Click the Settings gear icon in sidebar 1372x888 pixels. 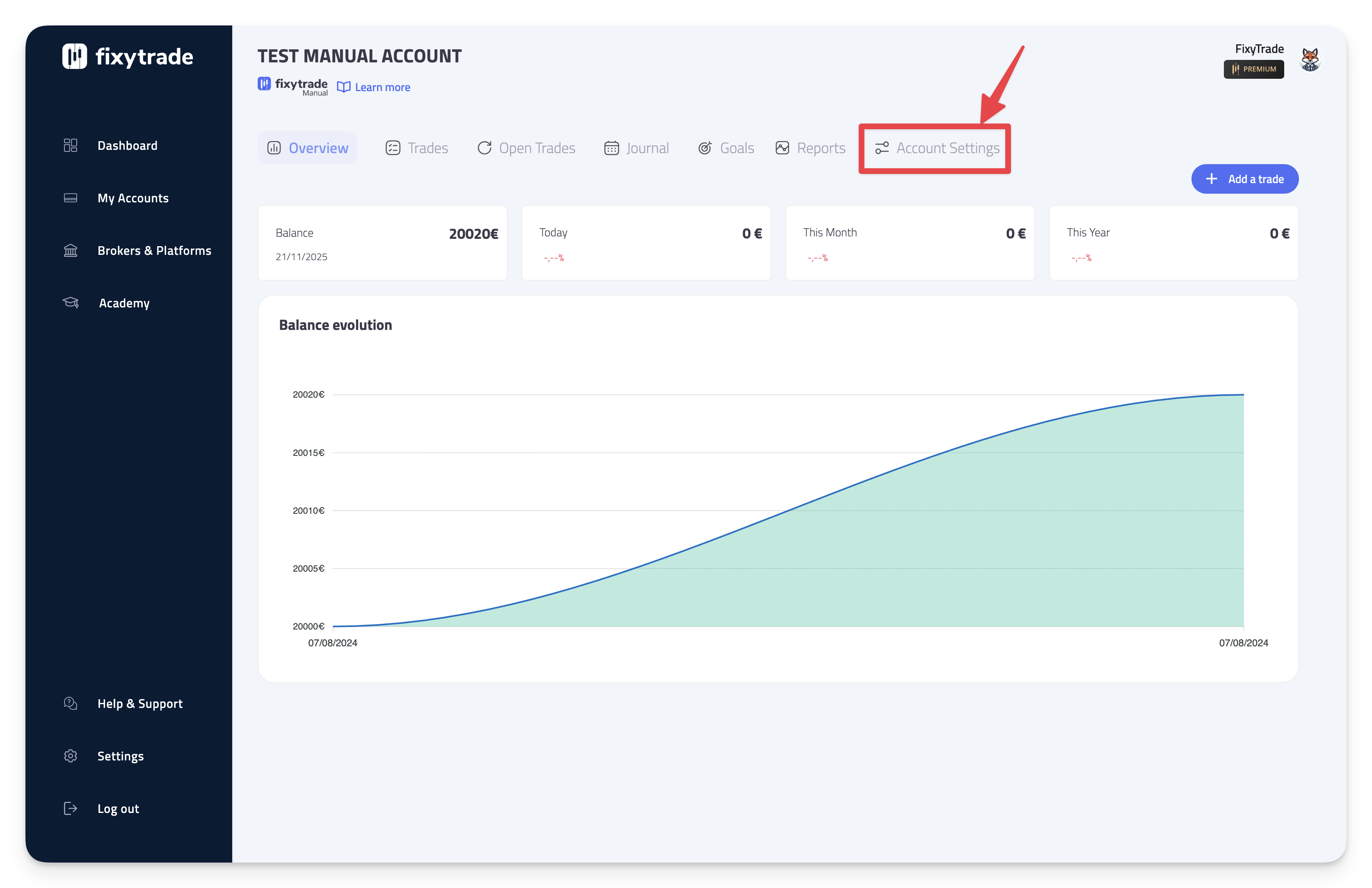pos(70,756)
